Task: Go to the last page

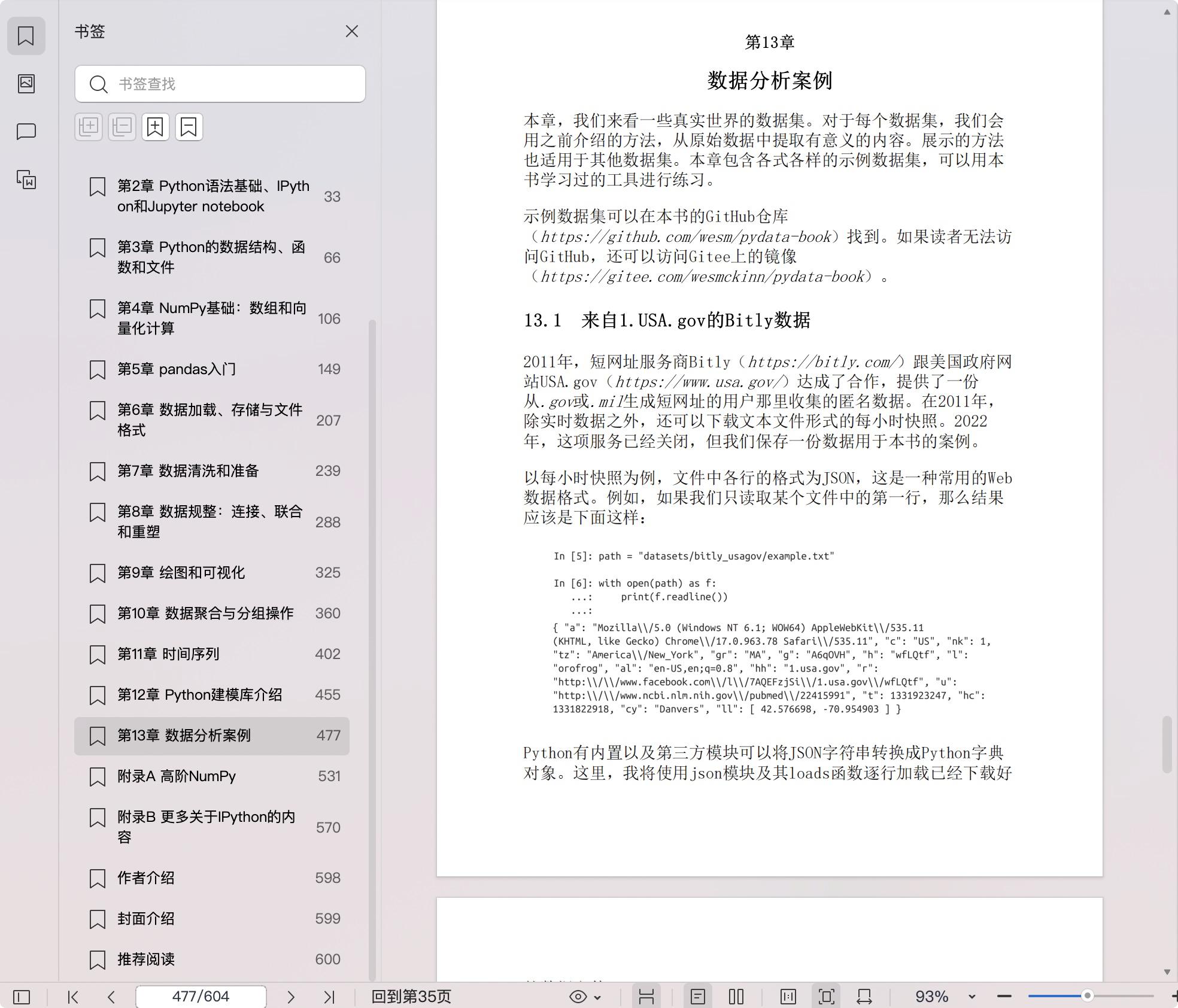Action: click(x=329, y=997)
